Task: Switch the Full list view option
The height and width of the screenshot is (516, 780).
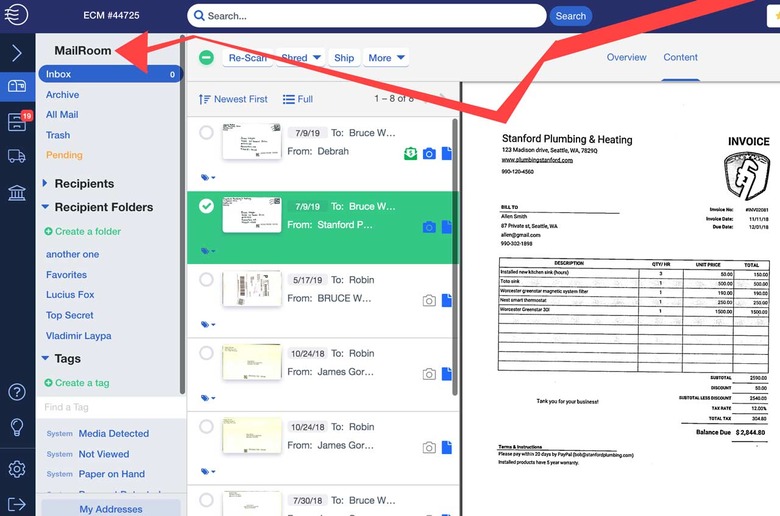Action: [x=298, y=99]
